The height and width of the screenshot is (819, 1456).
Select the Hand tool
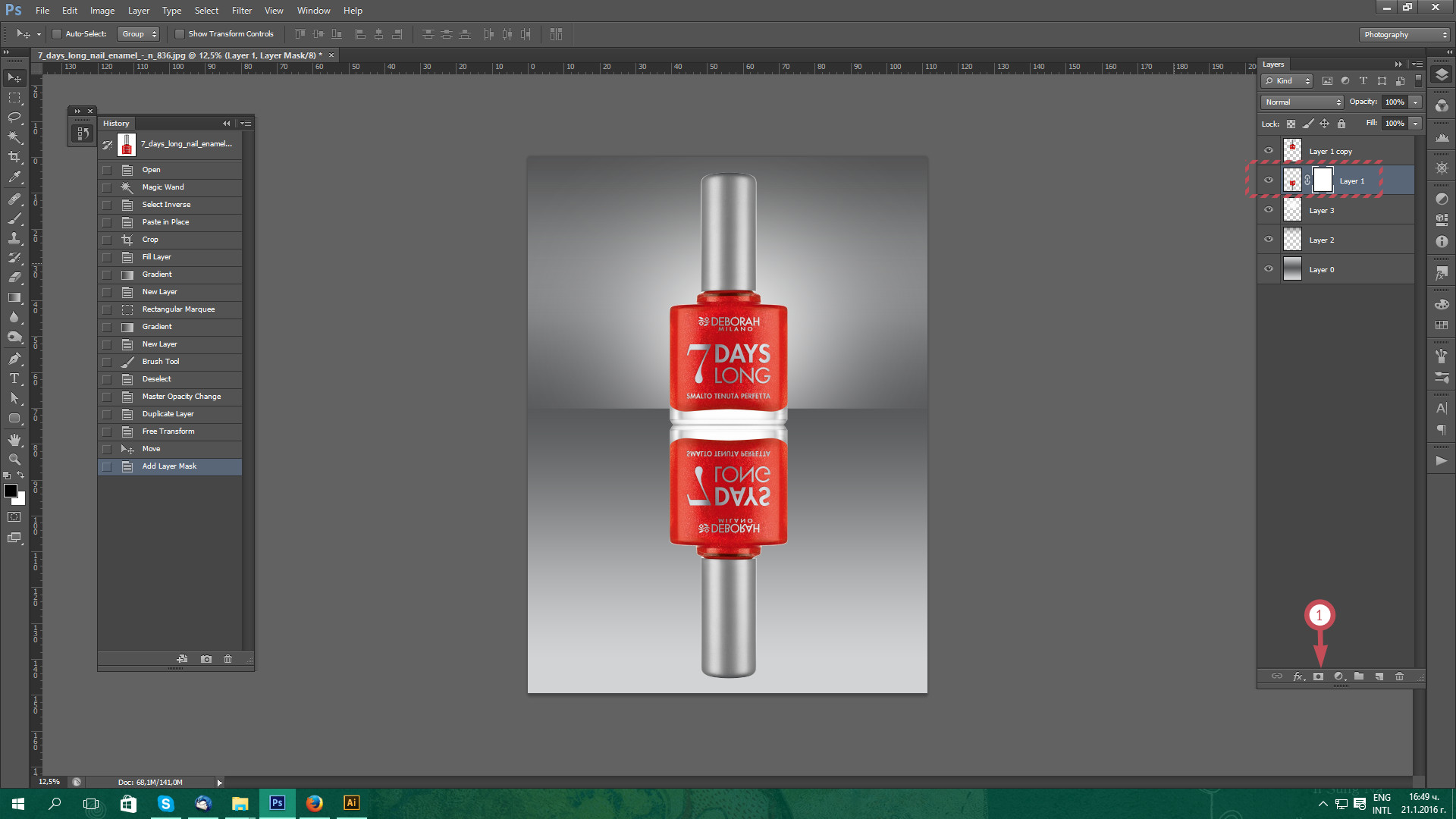pyautogui.click(x=14, y=440)
